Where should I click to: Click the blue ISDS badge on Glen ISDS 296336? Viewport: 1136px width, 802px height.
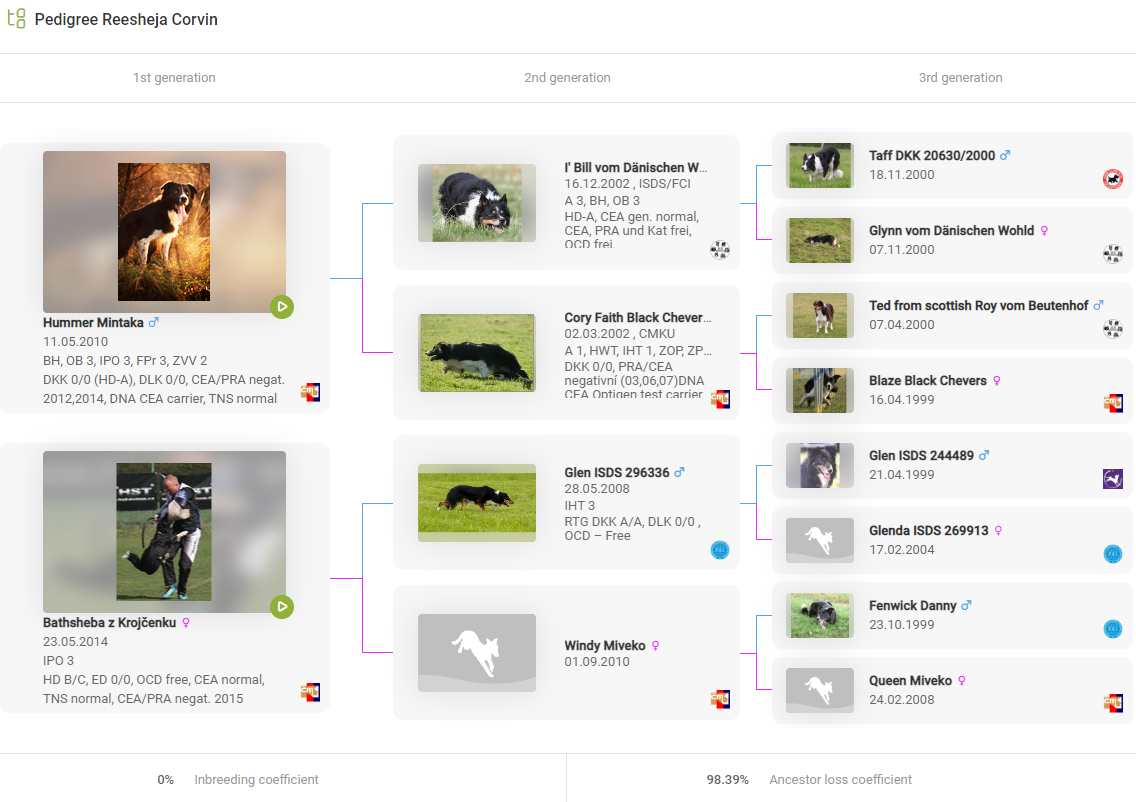point(719,550)
